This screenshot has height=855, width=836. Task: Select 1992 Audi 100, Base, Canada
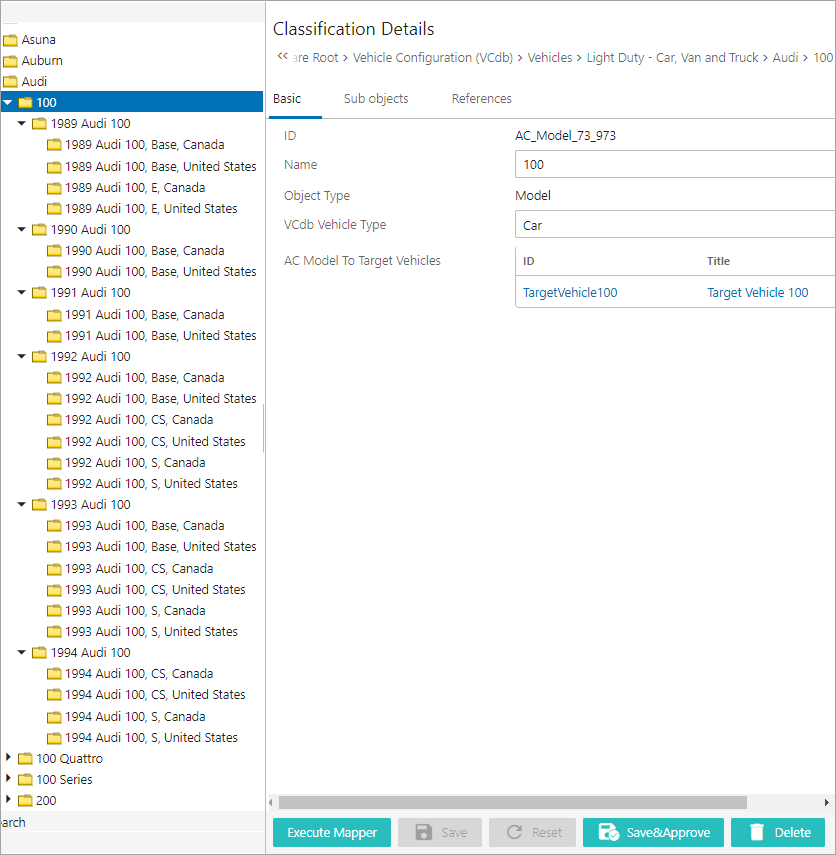pos(145,378)
